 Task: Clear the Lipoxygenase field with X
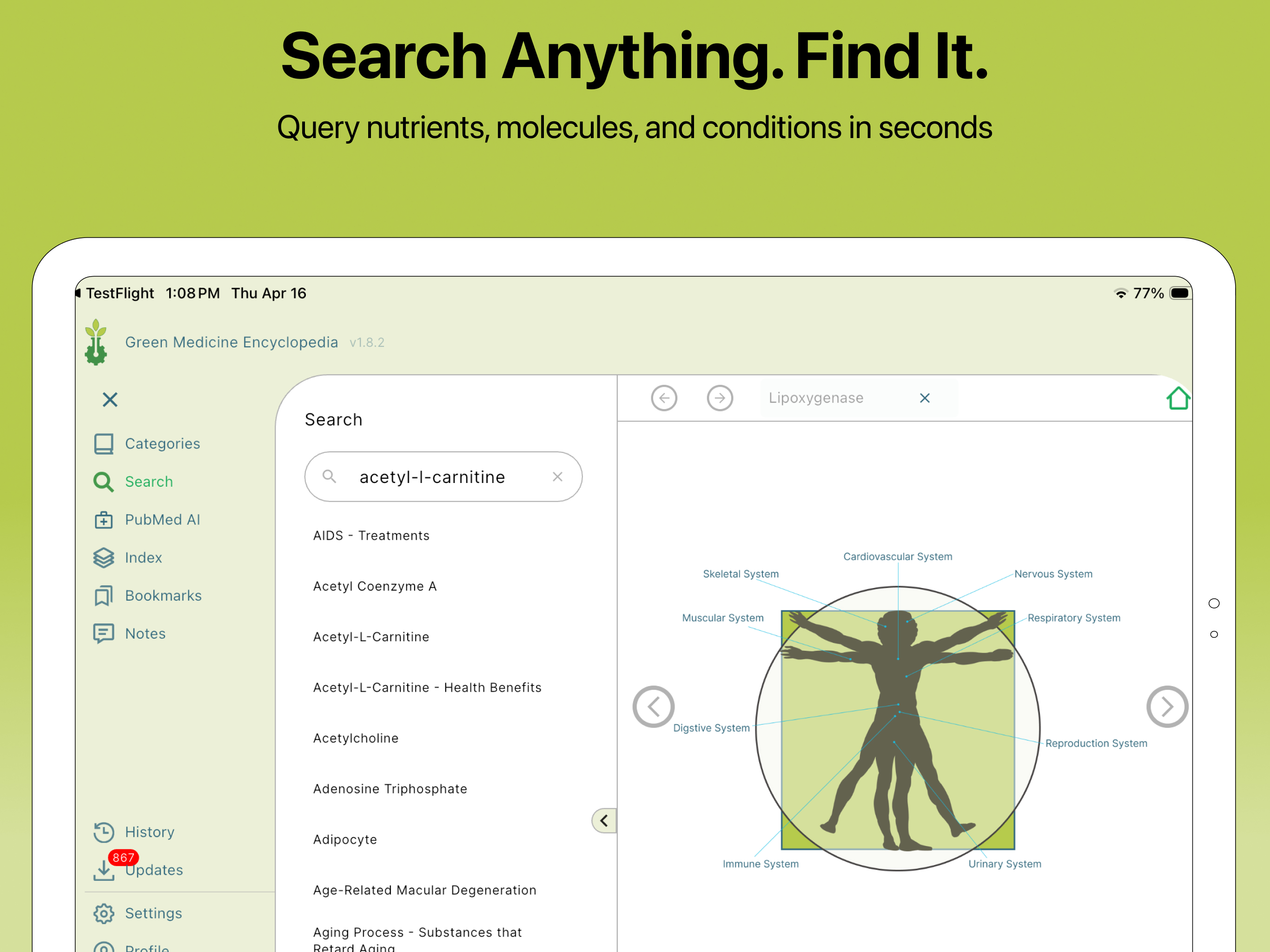click(924, 398)
